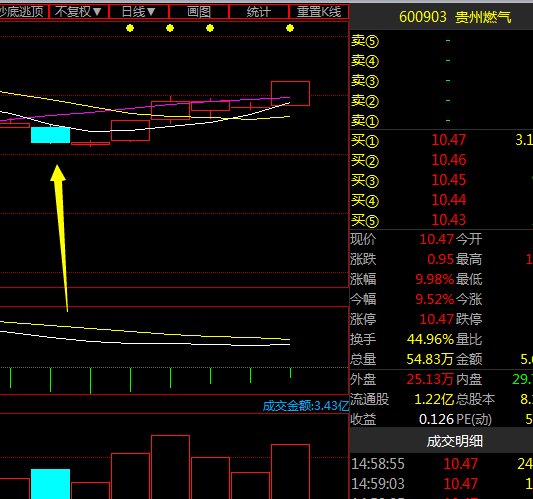Screen dimensions: 533x499
Task: Open the 成交明细 trade details header
Action: tap(454, 441)
